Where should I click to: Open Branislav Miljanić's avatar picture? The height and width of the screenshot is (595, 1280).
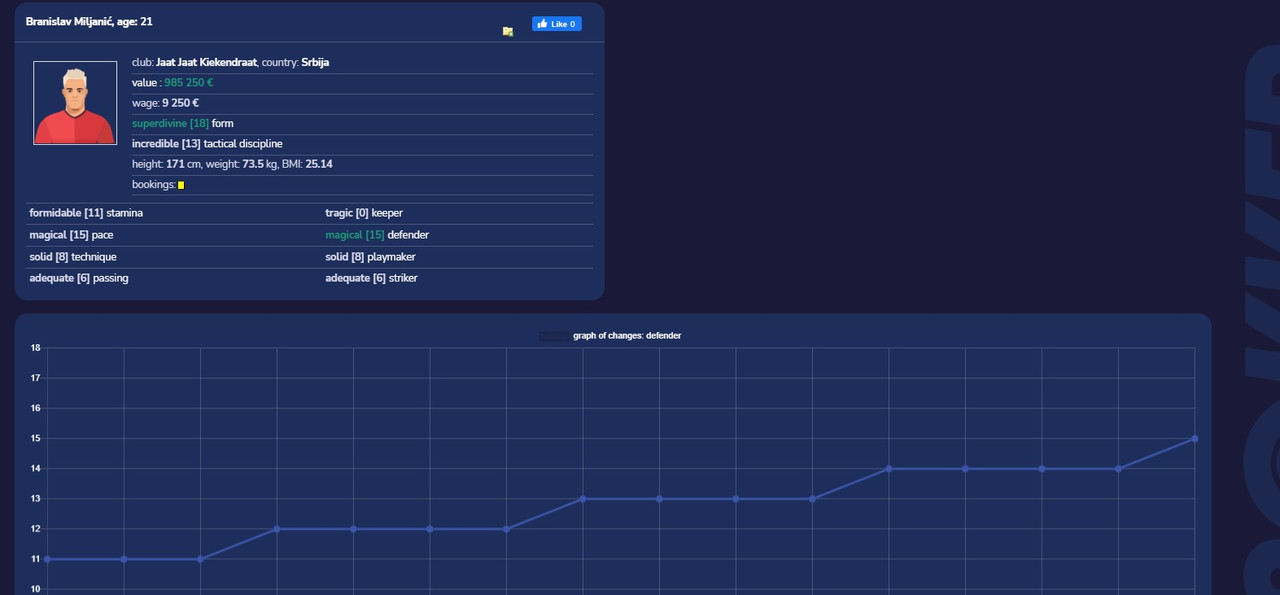(75, 103)
